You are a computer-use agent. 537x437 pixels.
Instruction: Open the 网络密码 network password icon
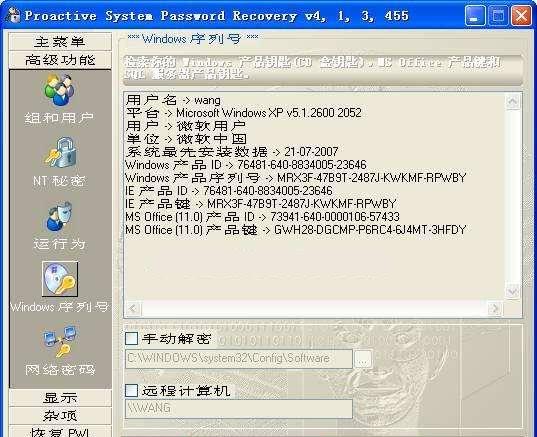point(60,341)
